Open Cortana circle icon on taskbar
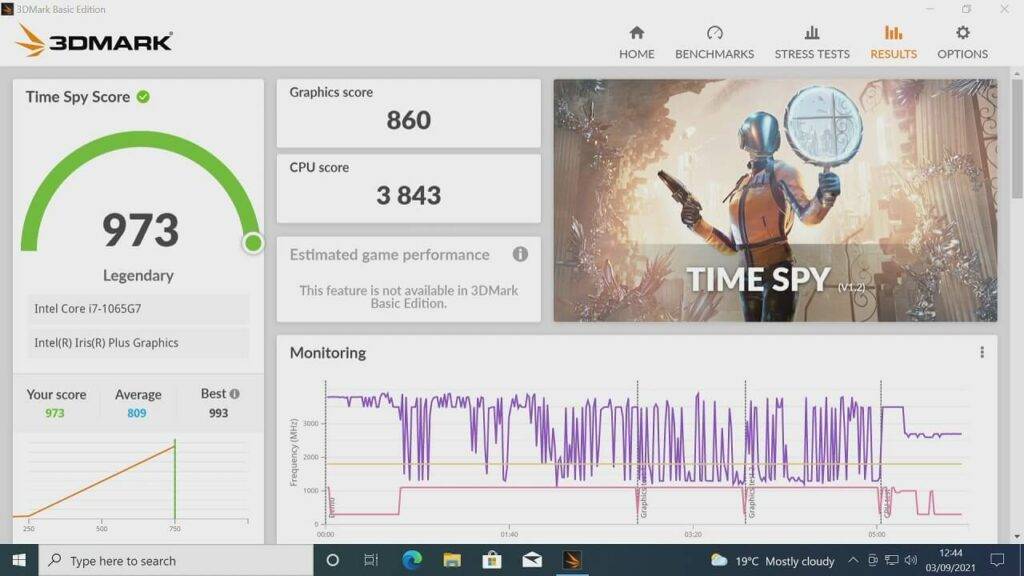This screenshot has height=576, width=1024. pos(332,560)
